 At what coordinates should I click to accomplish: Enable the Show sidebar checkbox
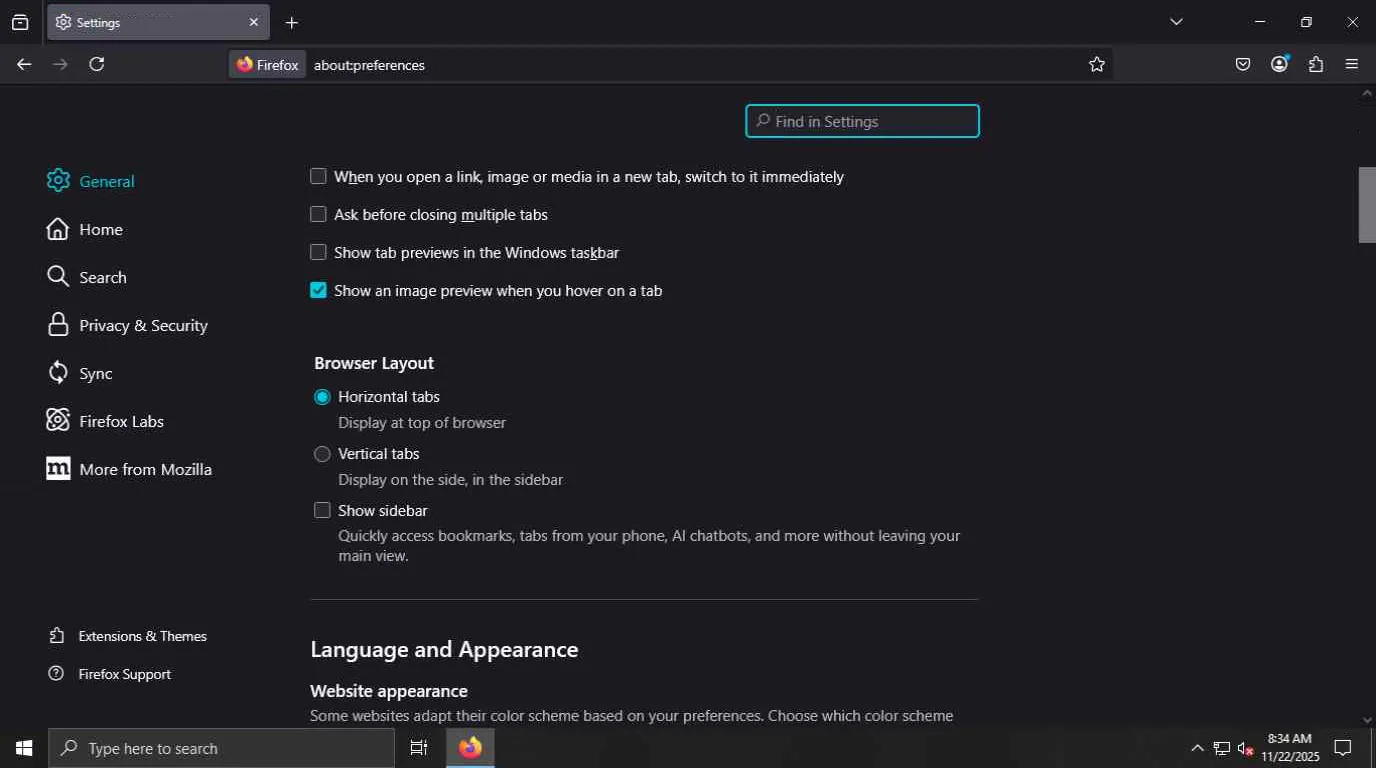click(322, 510)
